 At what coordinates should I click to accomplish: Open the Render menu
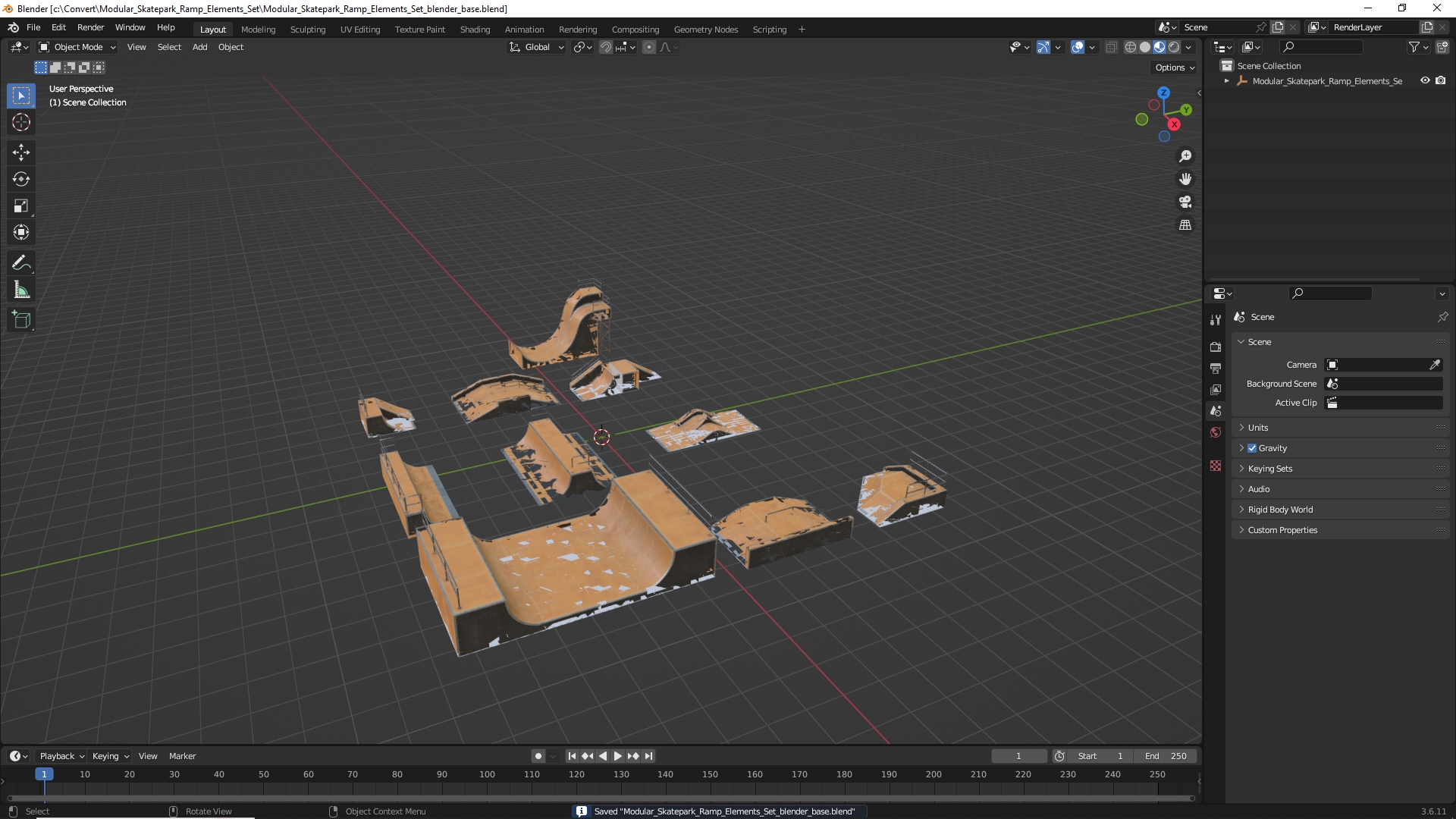90,27
